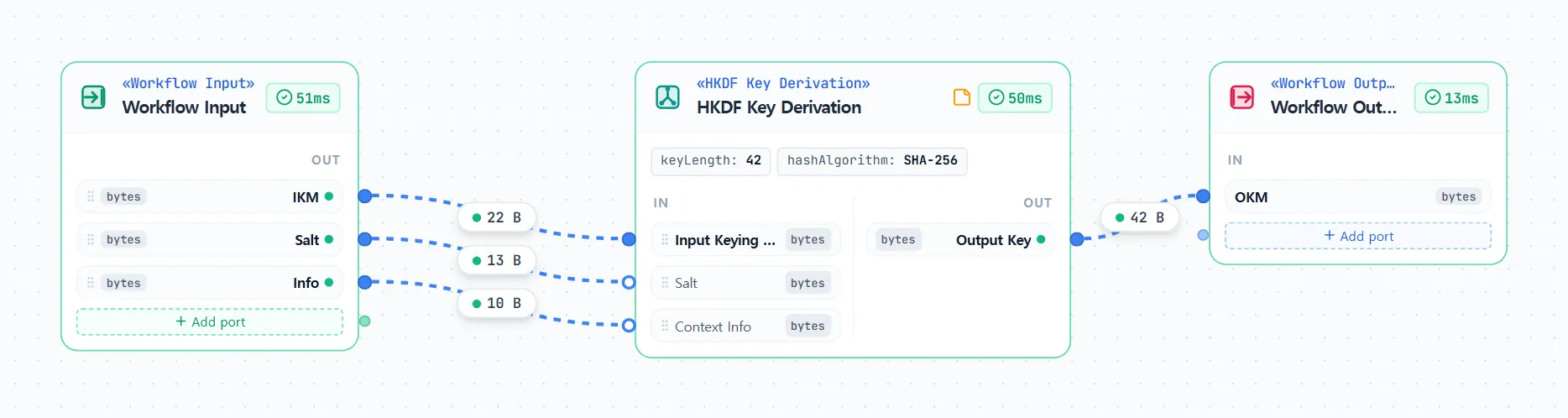Click the 13 B edge data label
This screenshot has height=418, width=1568.
click(497, 260)
